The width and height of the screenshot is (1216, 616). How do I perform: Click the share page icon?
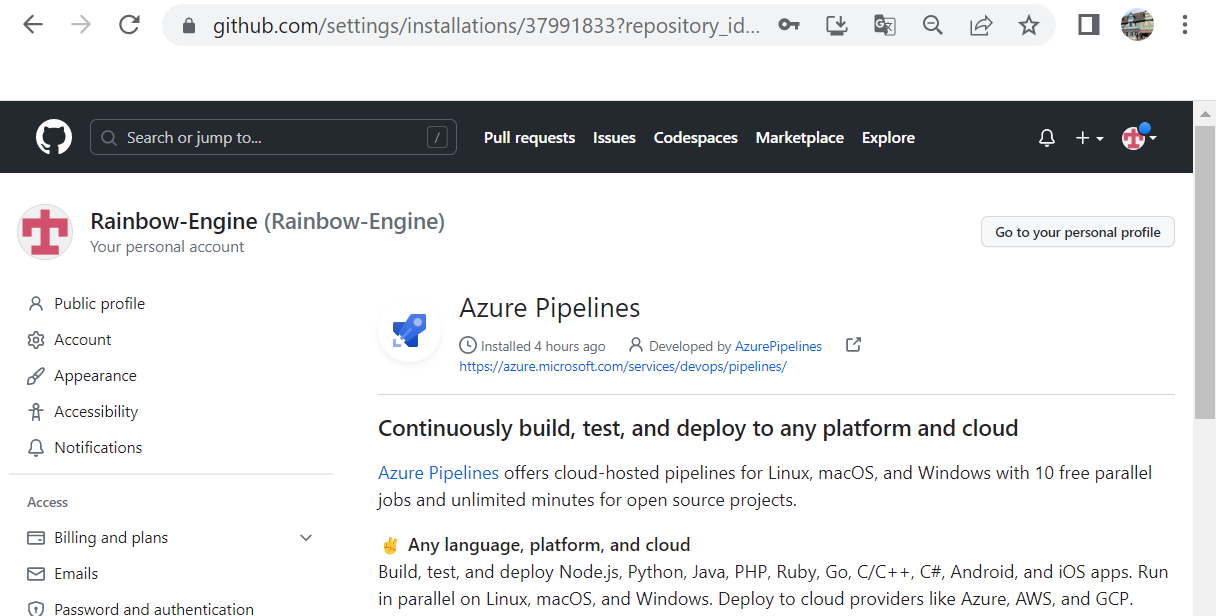pyautogui.click(x=981, y=25)
